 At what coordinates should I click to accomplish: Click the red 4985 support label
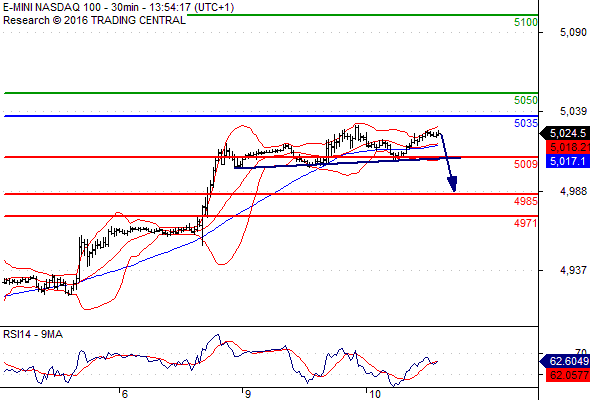tap(526, 201)
